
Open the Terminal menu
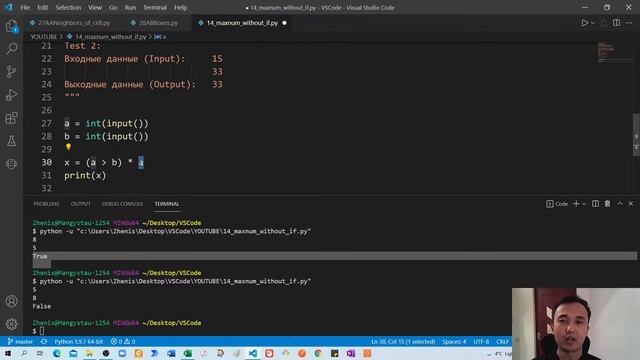pyautogui.click(x=155, y=7)
